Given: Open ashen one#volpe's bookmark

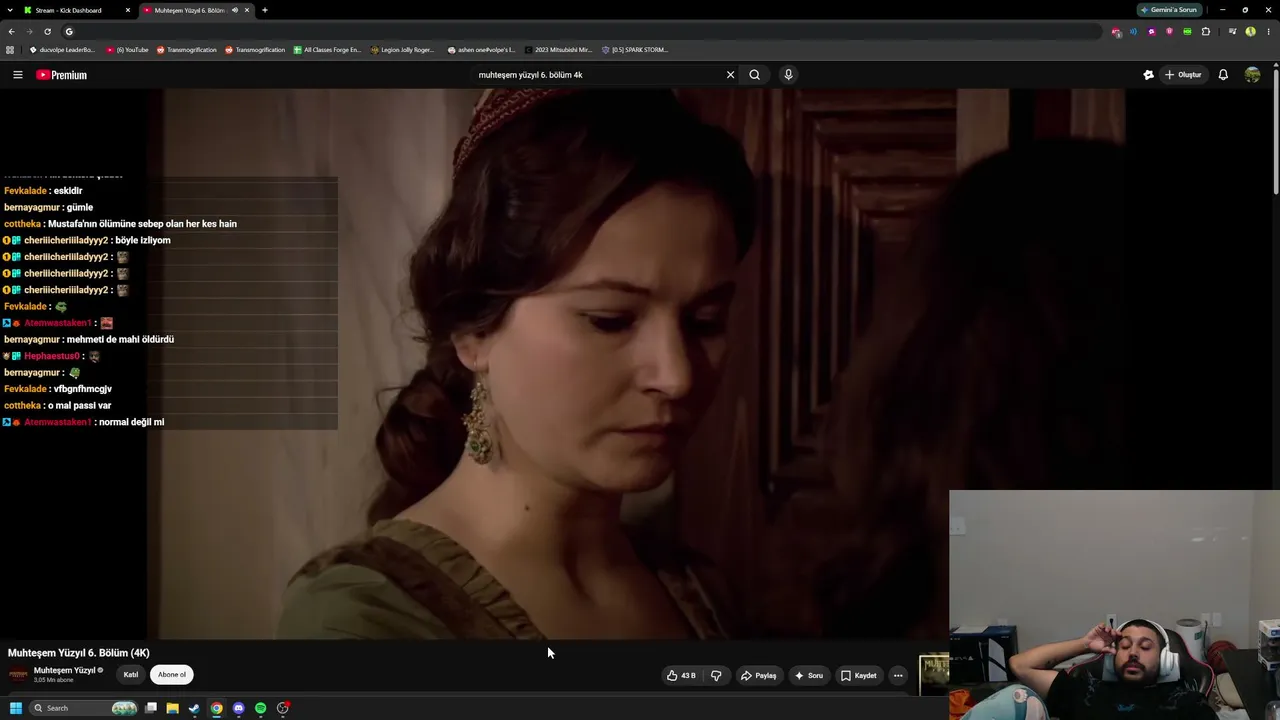Looking at the screenshot, I should point(481,50).
